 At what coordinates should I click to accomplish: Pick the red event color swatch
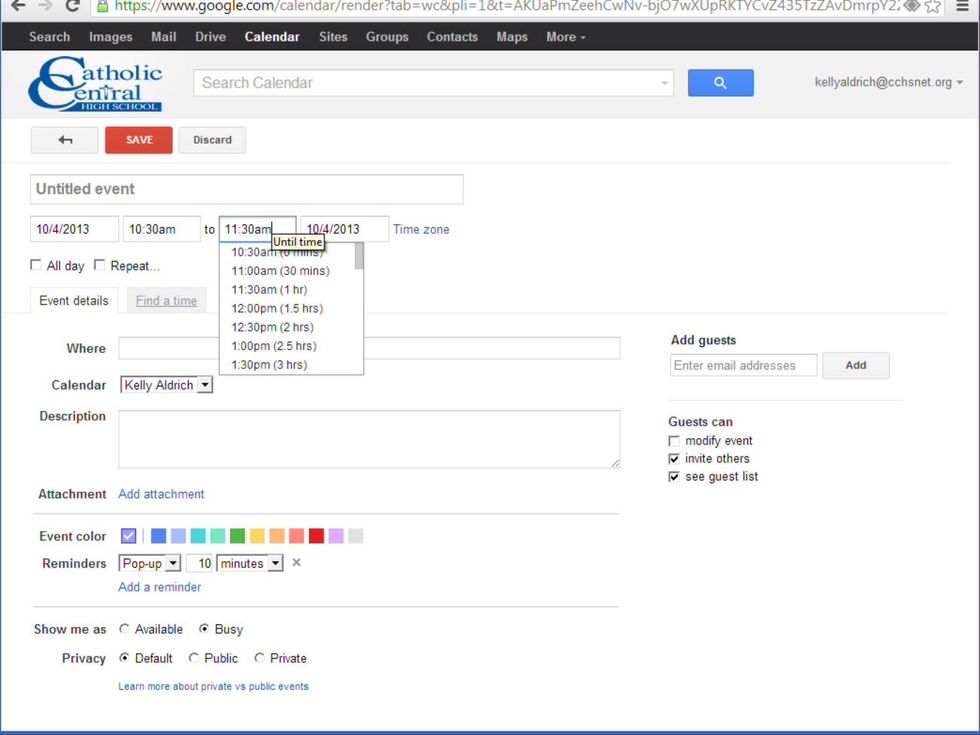click(316, 536)
